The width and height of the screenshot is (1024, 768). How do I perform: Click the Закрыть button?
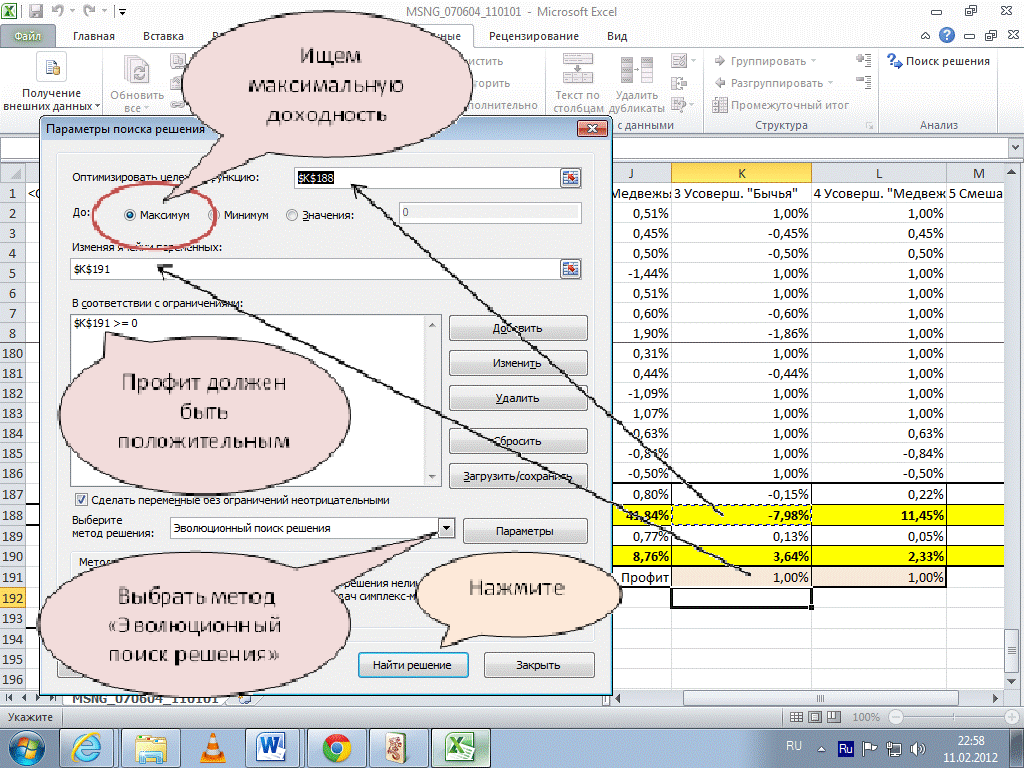click(x=539, y=665)
